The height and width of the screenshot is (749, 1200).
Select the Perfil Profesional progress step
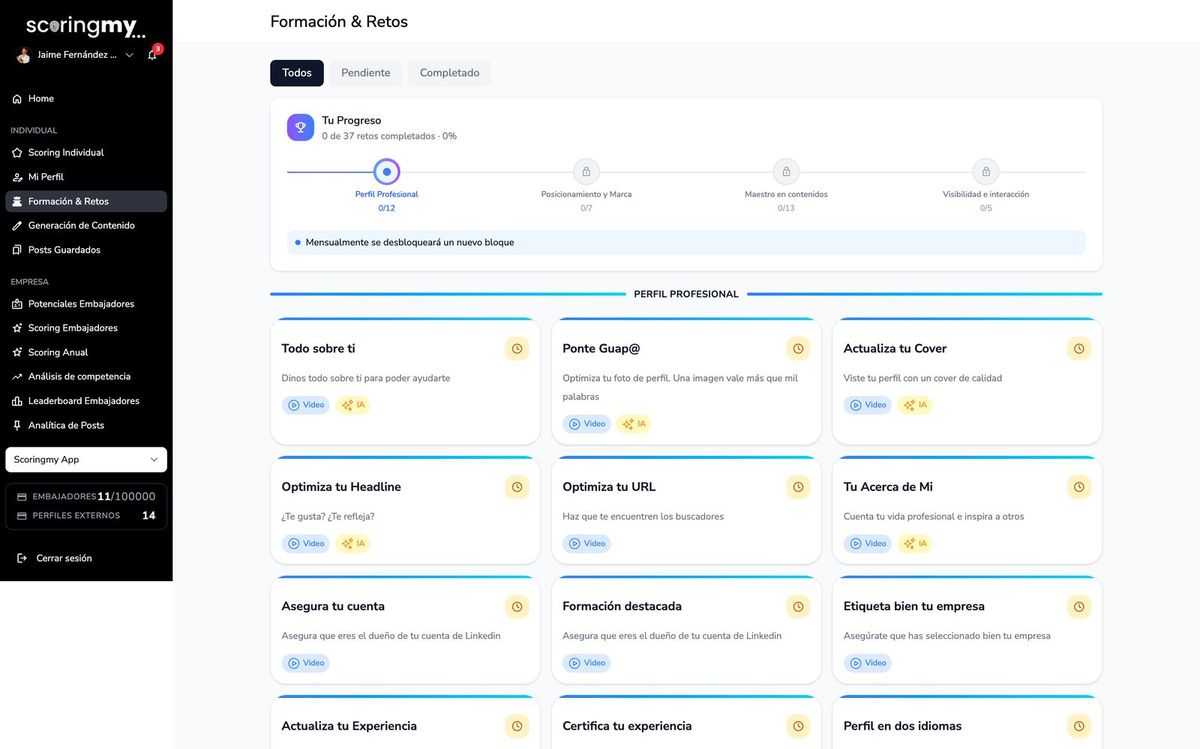click(387, 172)
